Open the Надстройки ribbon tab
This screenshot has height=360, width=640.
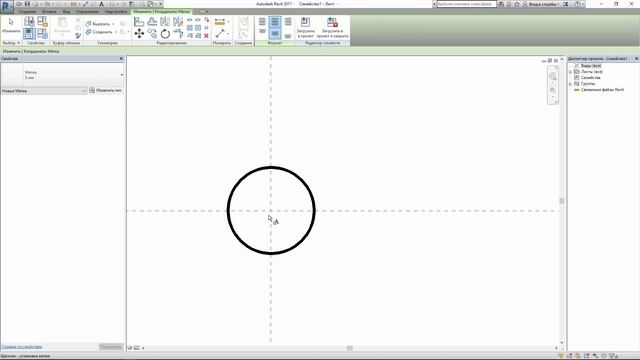(x=116, y=11)
